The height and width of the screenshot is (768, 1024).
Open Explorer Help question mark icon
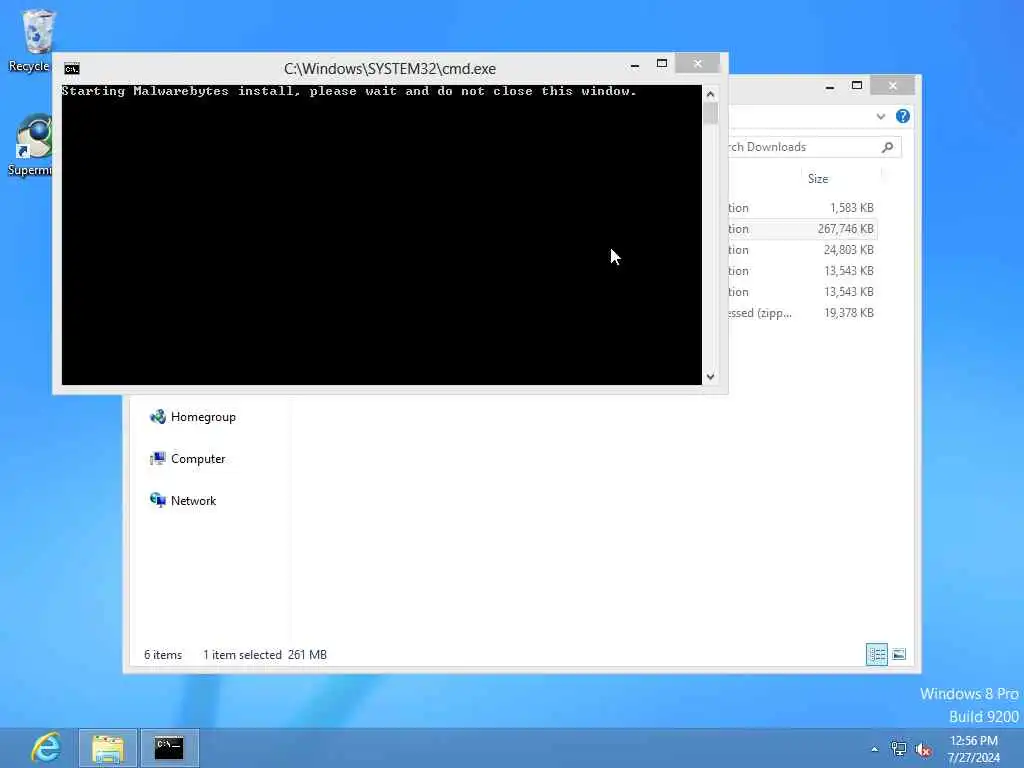click(x=903, y=116)
